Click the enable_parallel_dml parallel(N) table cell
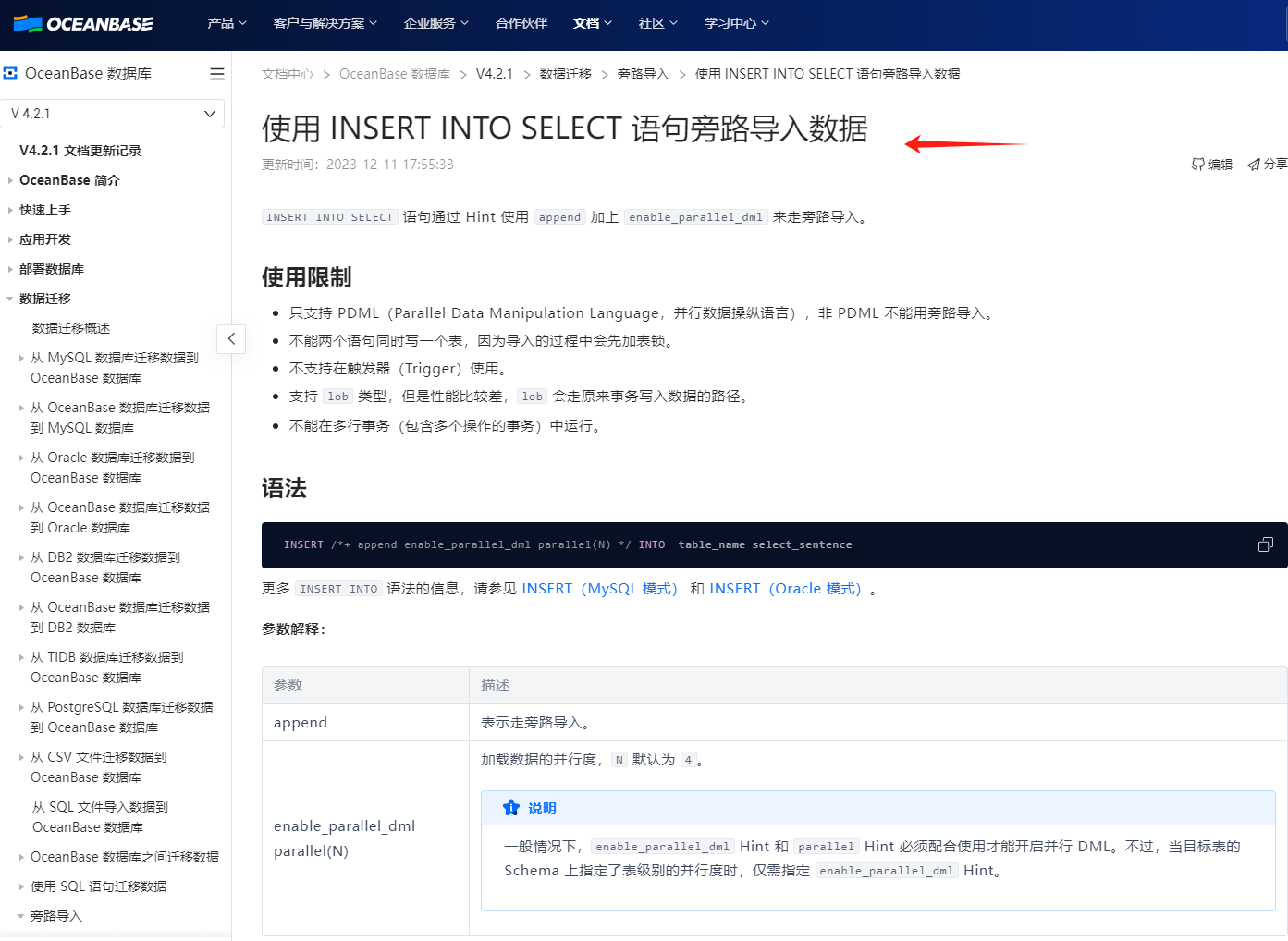The image size is (1288, 941). [x=365, y=838]
